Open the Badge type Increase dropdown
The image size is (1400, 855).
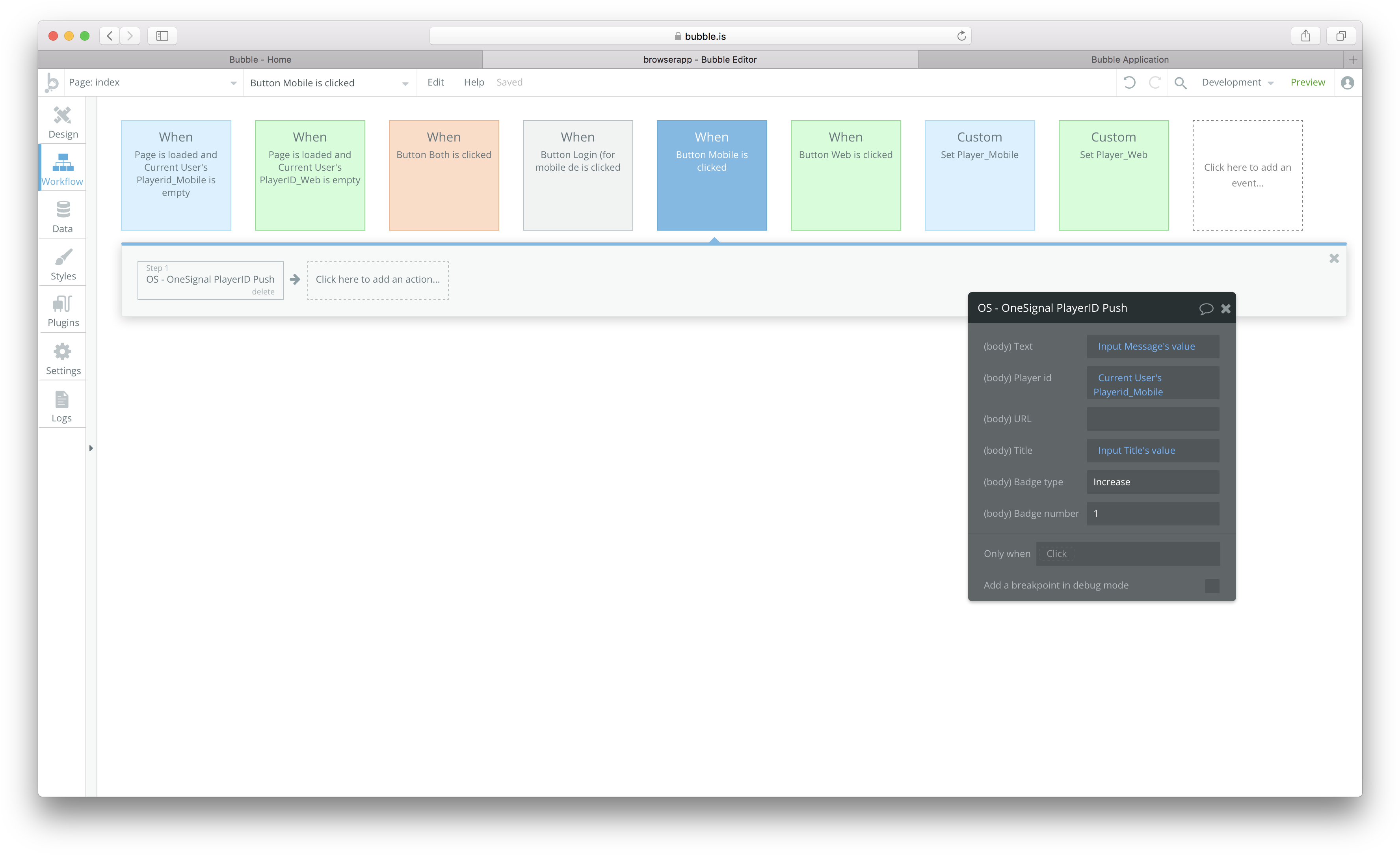[1153, 482]
